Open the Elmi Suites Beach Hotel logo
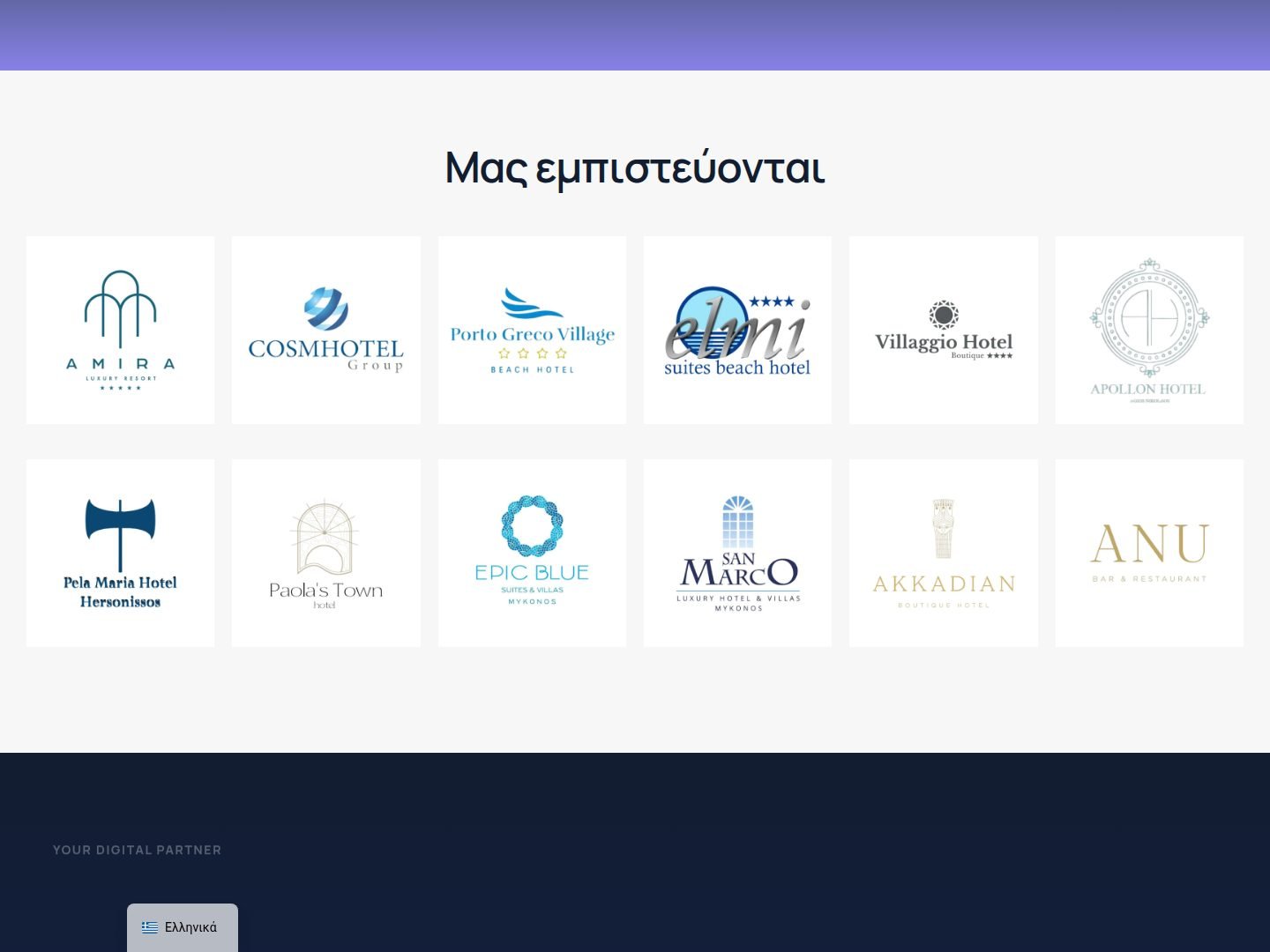 [x=737, y=330]
